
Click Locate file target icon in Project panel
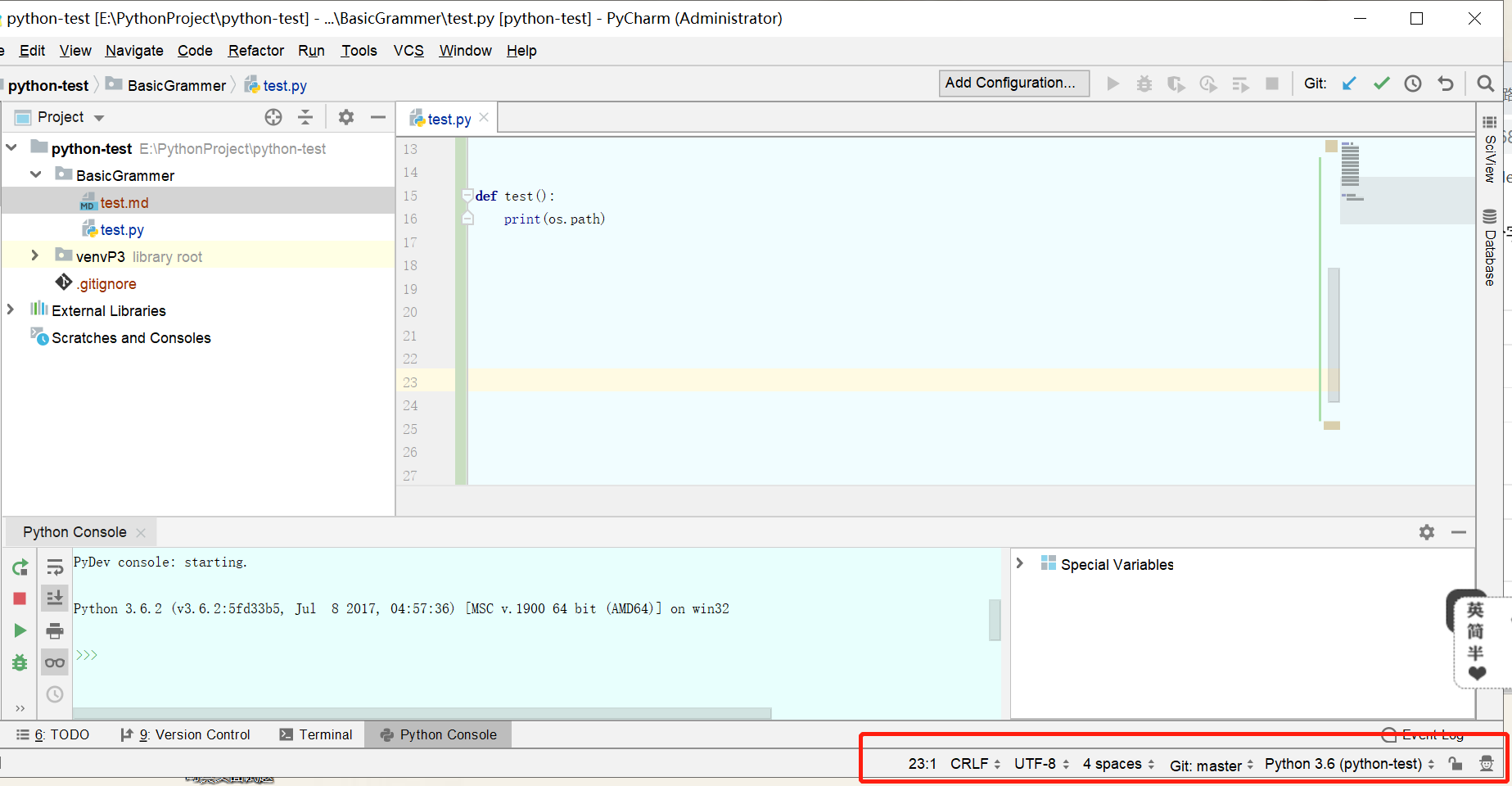coord(273,117)
